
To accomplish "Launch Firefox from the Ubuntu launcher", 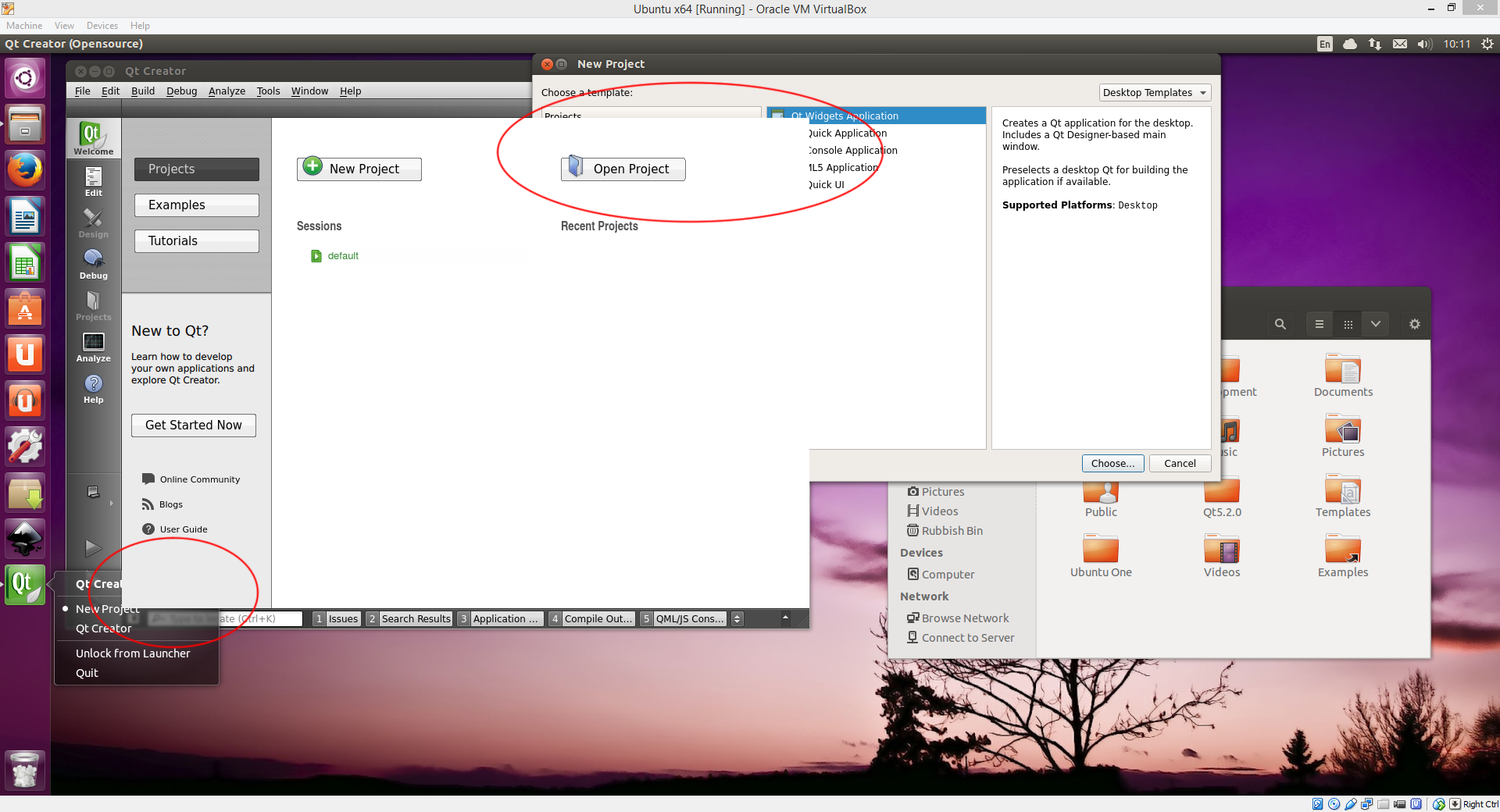I will coord(25,169).
